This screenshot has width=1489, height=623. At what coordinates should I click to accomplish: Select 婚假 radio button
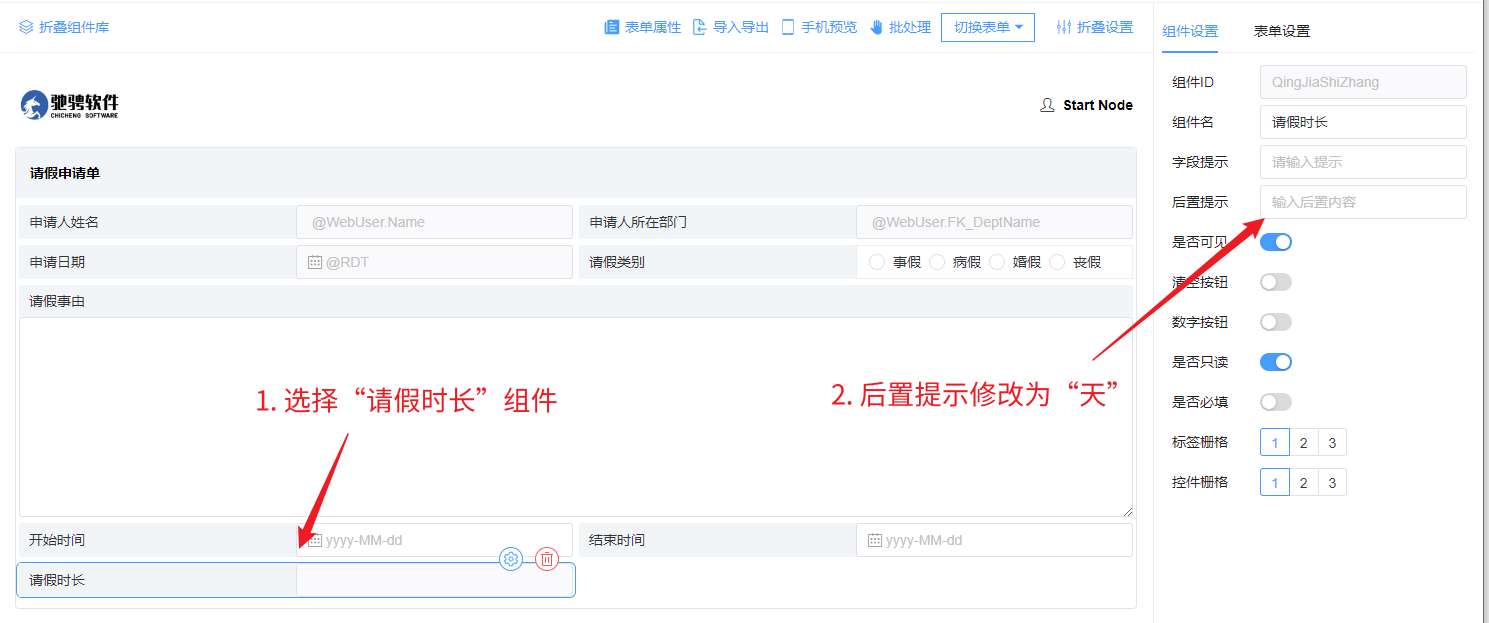click(997, 262)
